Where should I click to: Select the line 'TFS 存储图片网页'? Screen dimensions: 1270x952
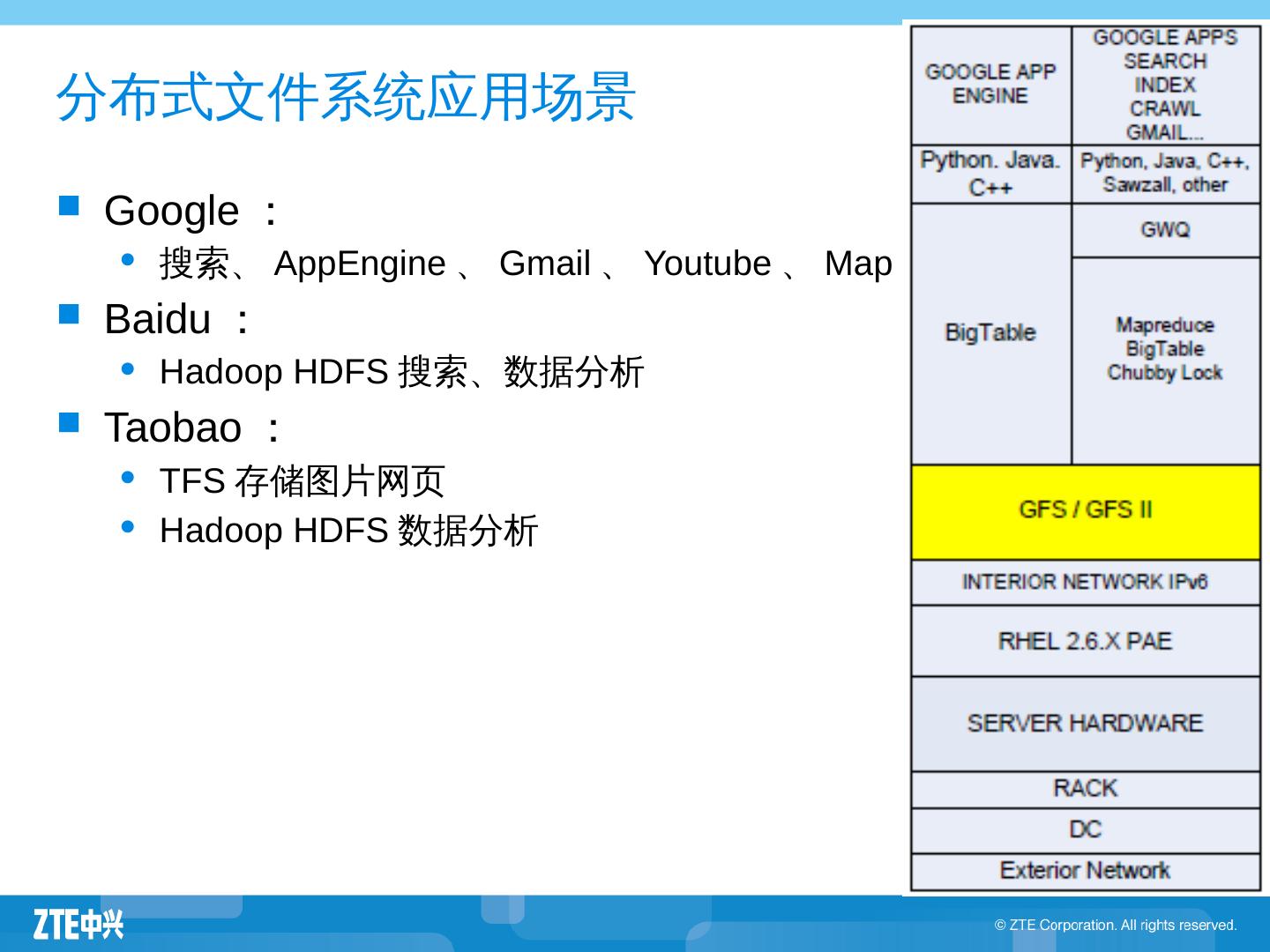303,481
